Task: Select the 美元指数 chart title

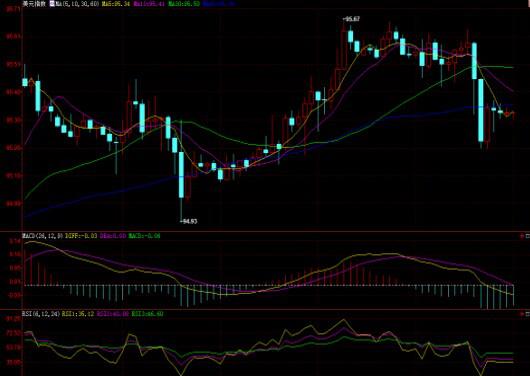Action: pos(34,4)
